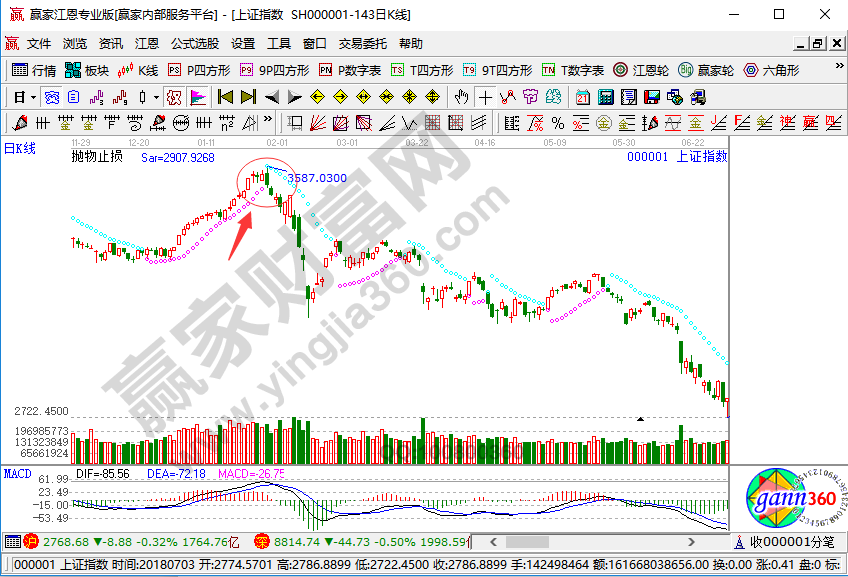The width and height of the screenshot is (848, 577).
Task: Jump to the first bar with skip-to-start arrow
Action: coord(225,97)
